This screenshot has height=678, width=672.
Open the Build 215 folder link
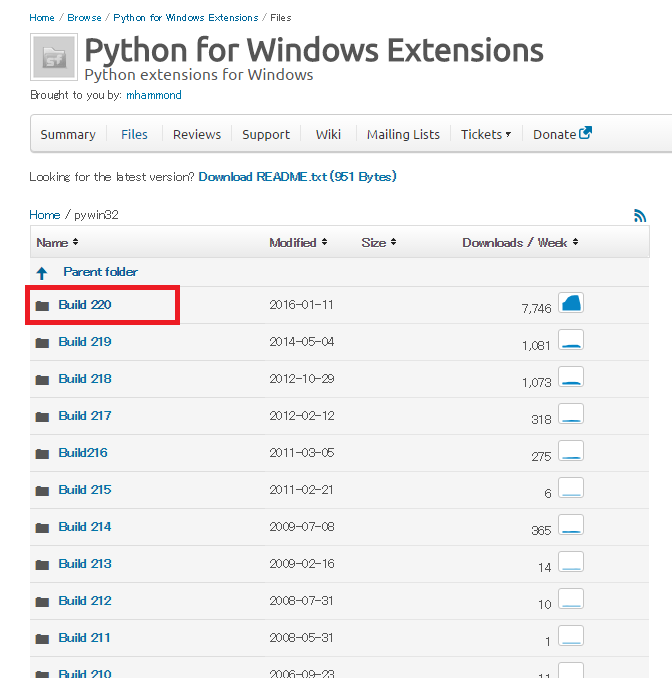coord(85,490)
